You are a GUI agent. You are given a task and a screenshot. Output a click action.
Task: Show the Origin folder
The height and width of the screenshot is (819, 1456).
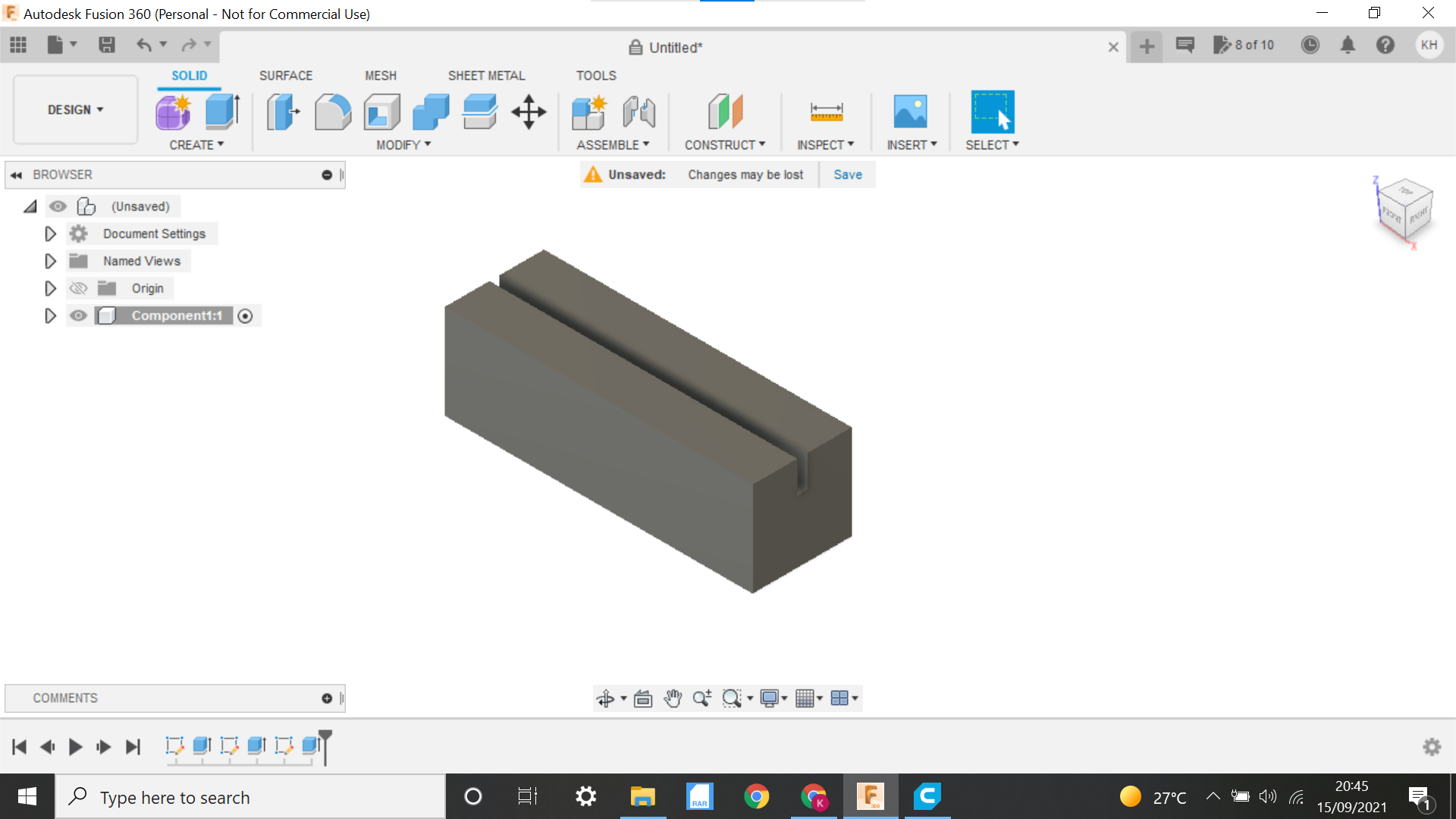coord(78,288)
